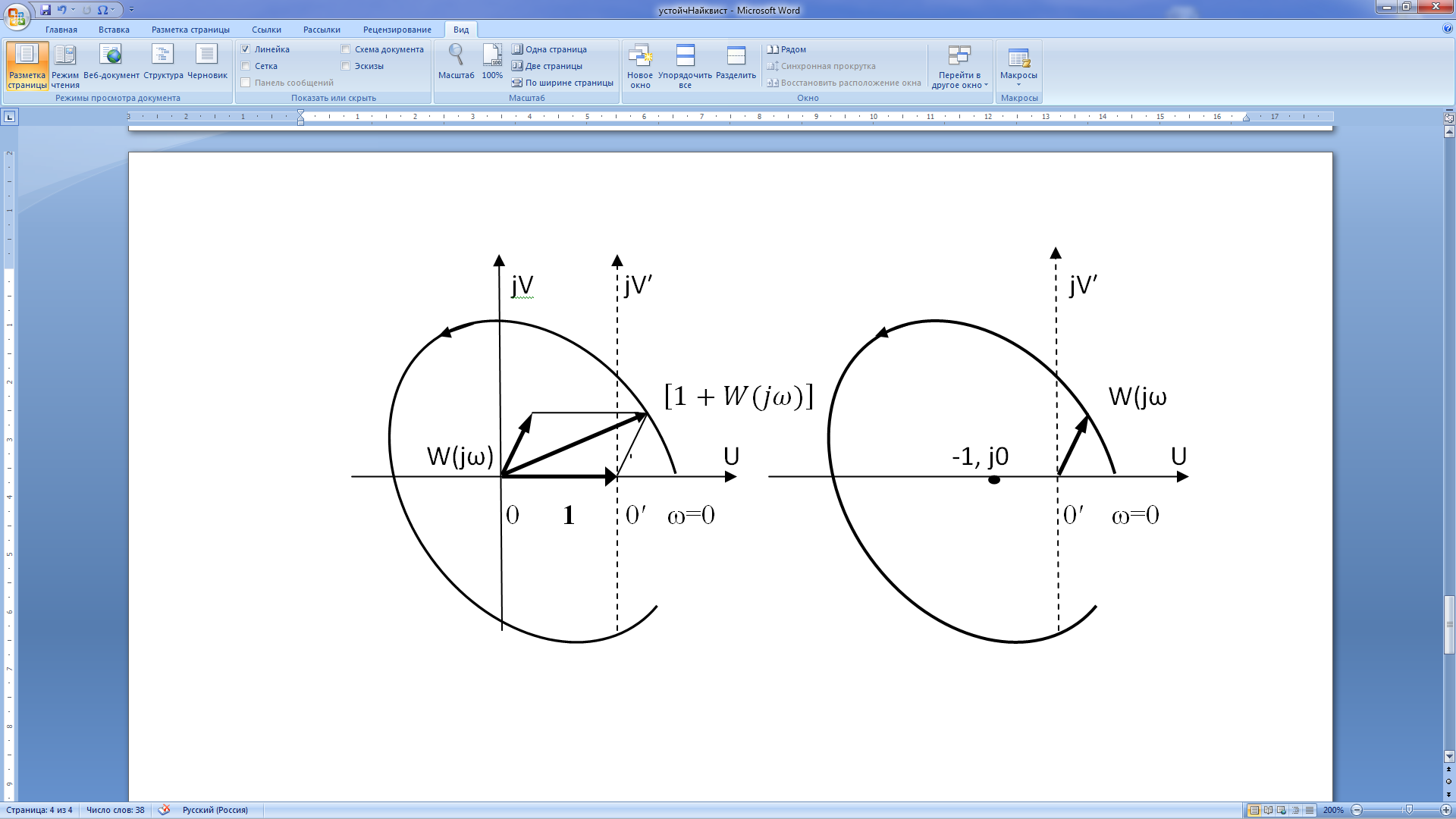
Task: Click the zoom slider handle
Action: 1409,810
